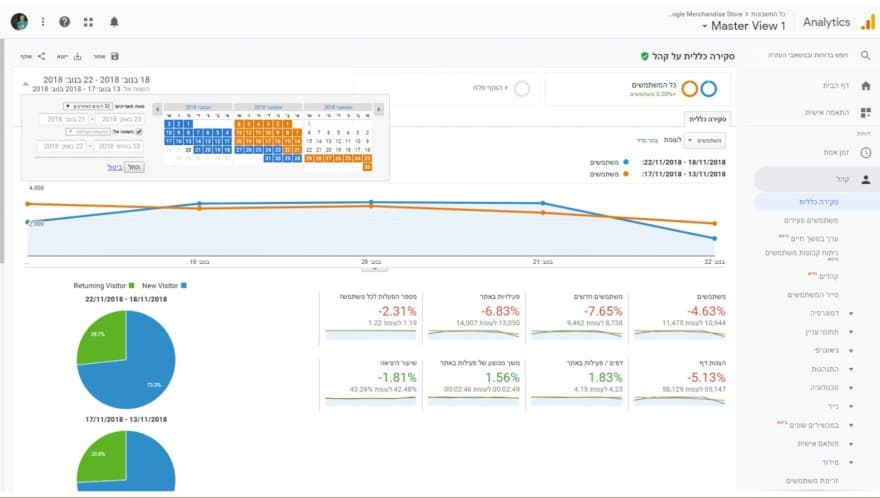The height and width of the screenshot is (498, 880).
Task: Click the Cancel link in the date picker
Action: 114,167
